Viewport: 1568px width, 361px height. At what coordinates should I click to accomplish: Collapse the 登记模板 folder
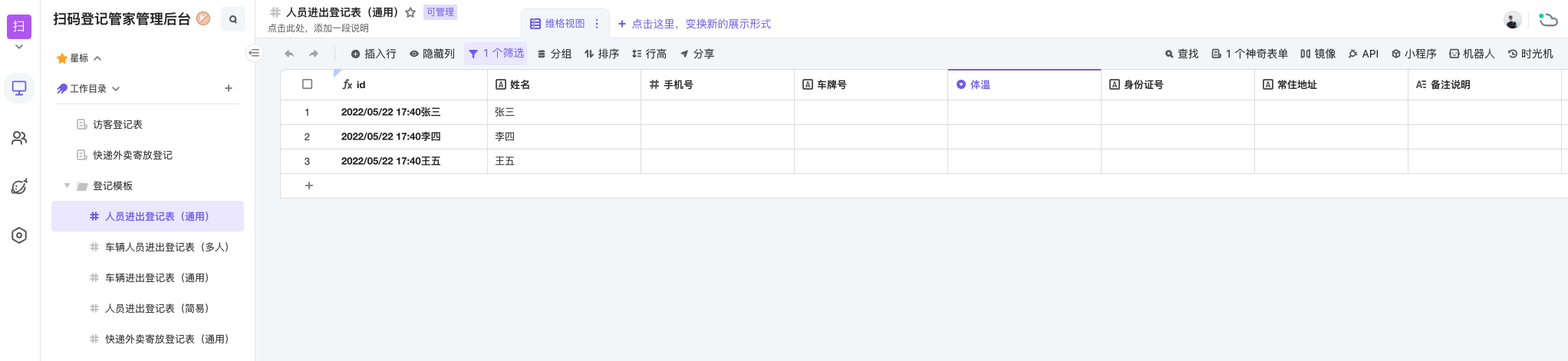(x=68, y=185)
